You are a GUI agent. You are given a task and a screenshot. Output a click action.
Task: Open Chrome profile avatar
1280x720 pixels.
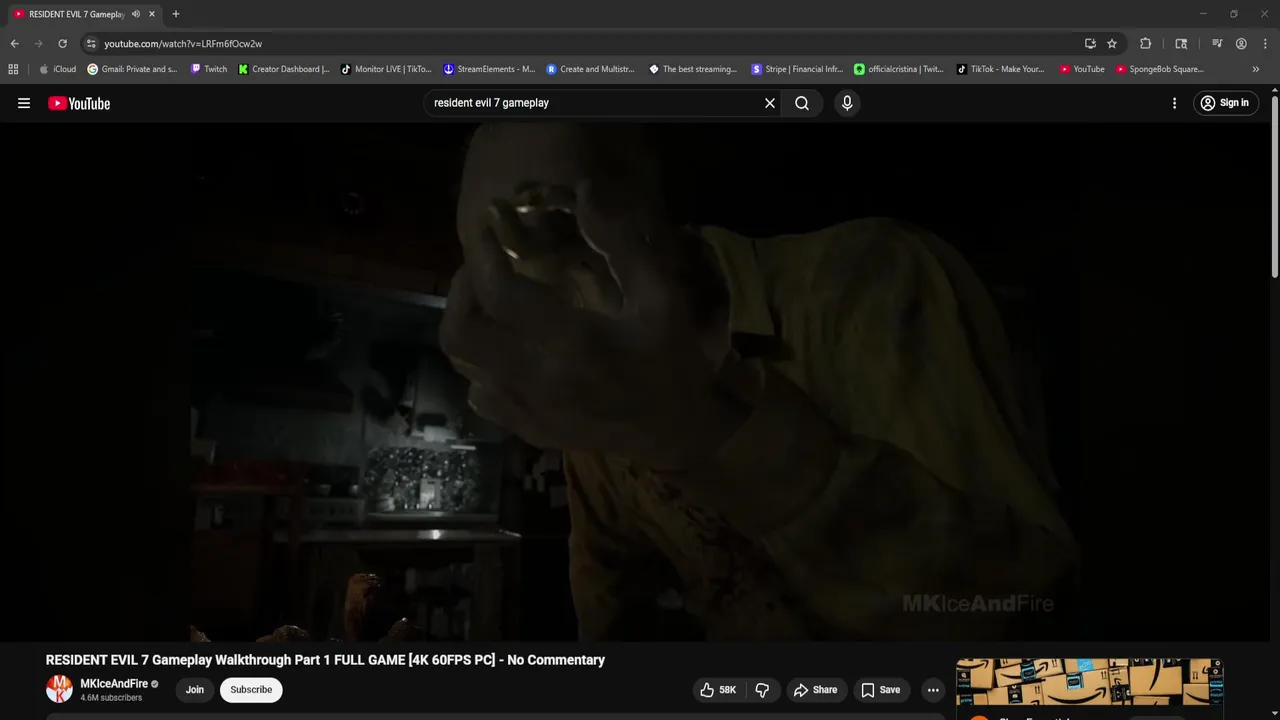[1241, 44]
